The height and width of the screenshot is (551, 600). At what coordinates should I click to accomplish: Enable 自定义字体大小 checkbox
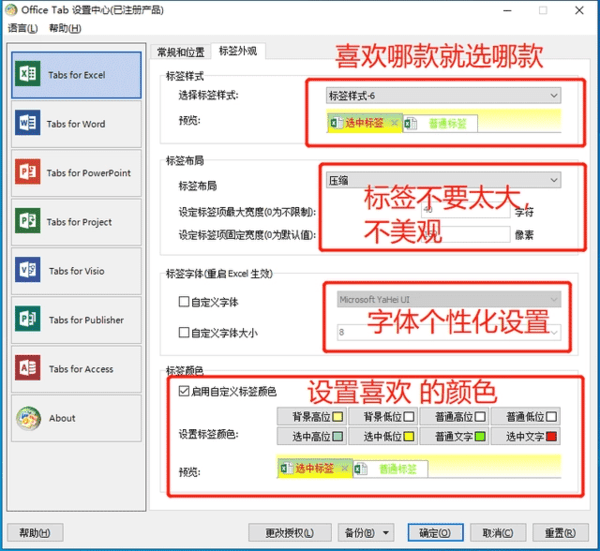(184, 332)
